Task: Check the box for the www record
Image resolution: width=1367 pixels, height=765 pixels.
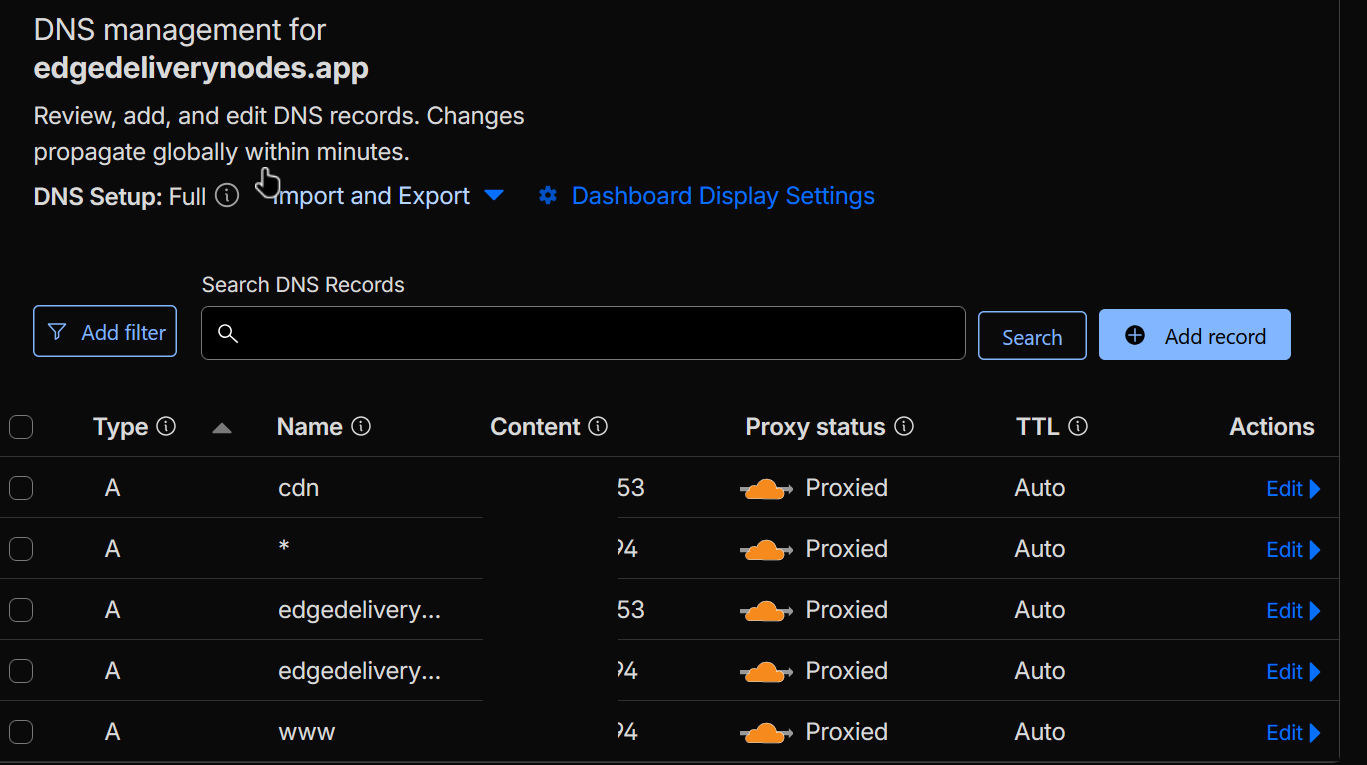Action: [21, 732]
